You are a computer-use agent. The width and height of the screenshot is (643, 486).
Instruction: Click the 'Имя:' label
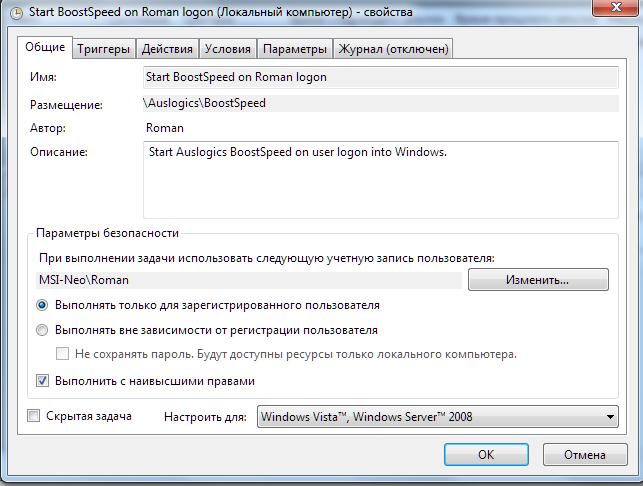coord(43,77)
